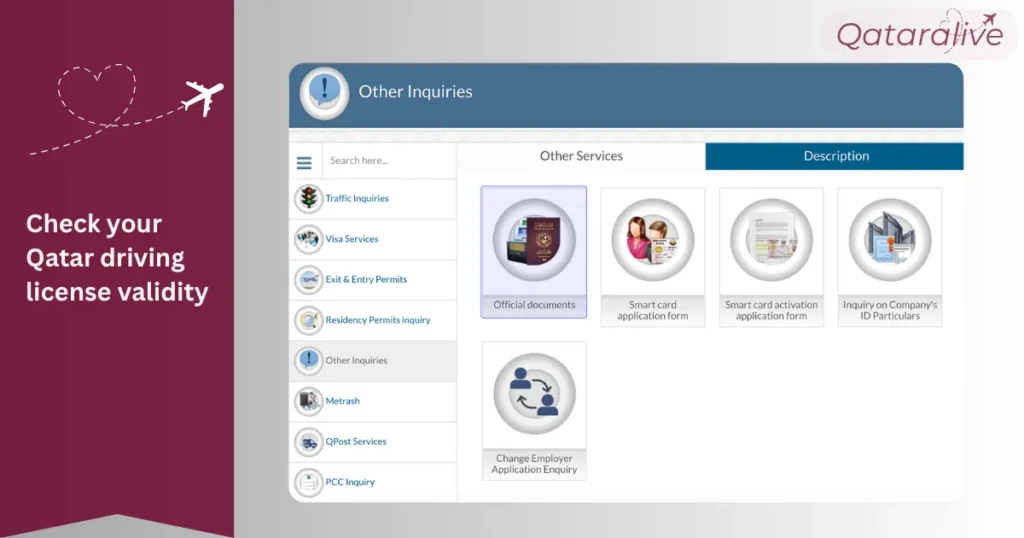Click the exclamation icon in Other Inquiries header

pos(324,93)
